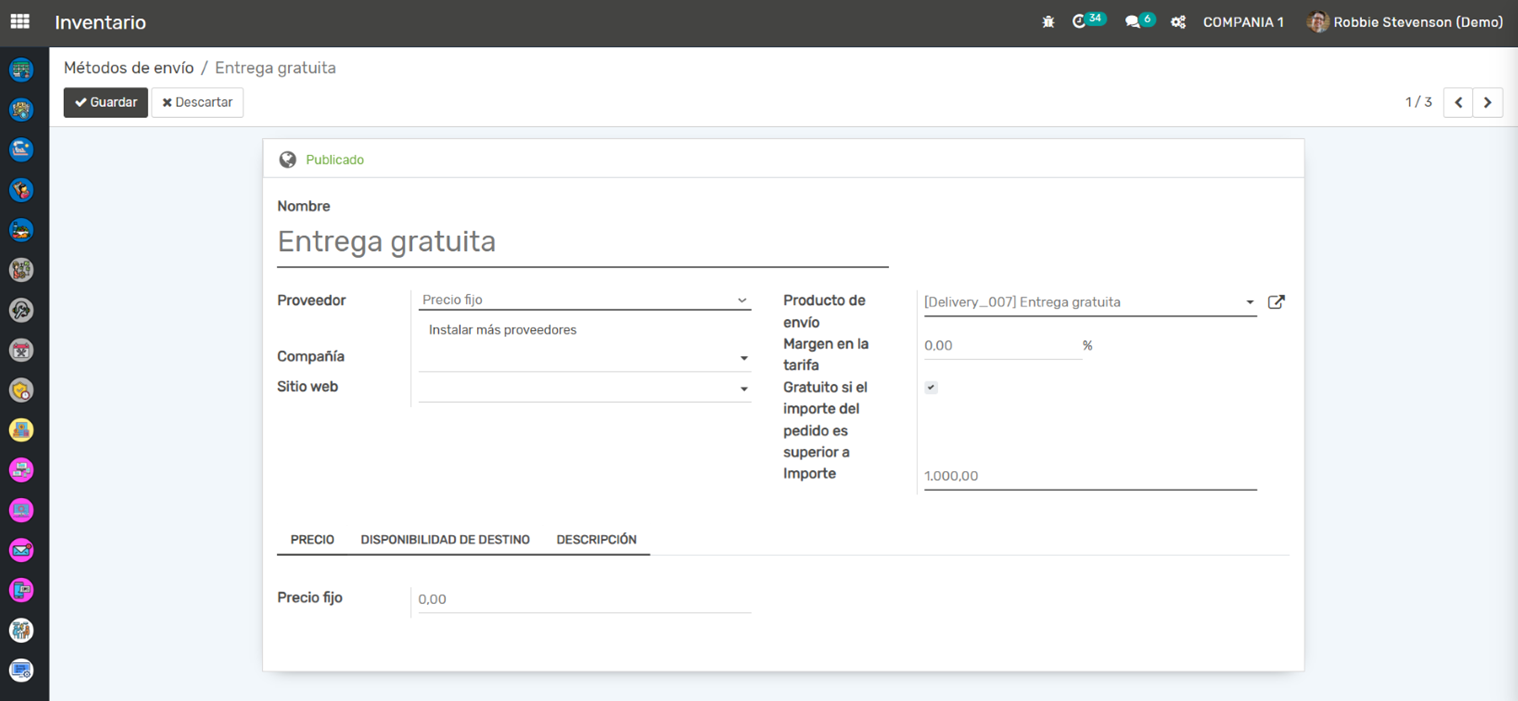Click the Descartar button
1518x701 pixels.
(x=197, y=102)
